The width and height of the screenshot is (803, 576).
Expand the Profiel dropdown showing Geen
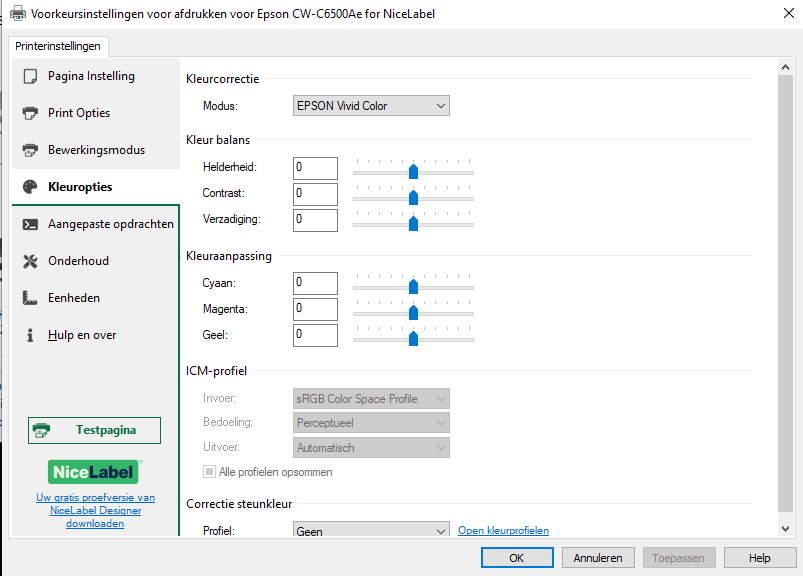click(371, 530)
